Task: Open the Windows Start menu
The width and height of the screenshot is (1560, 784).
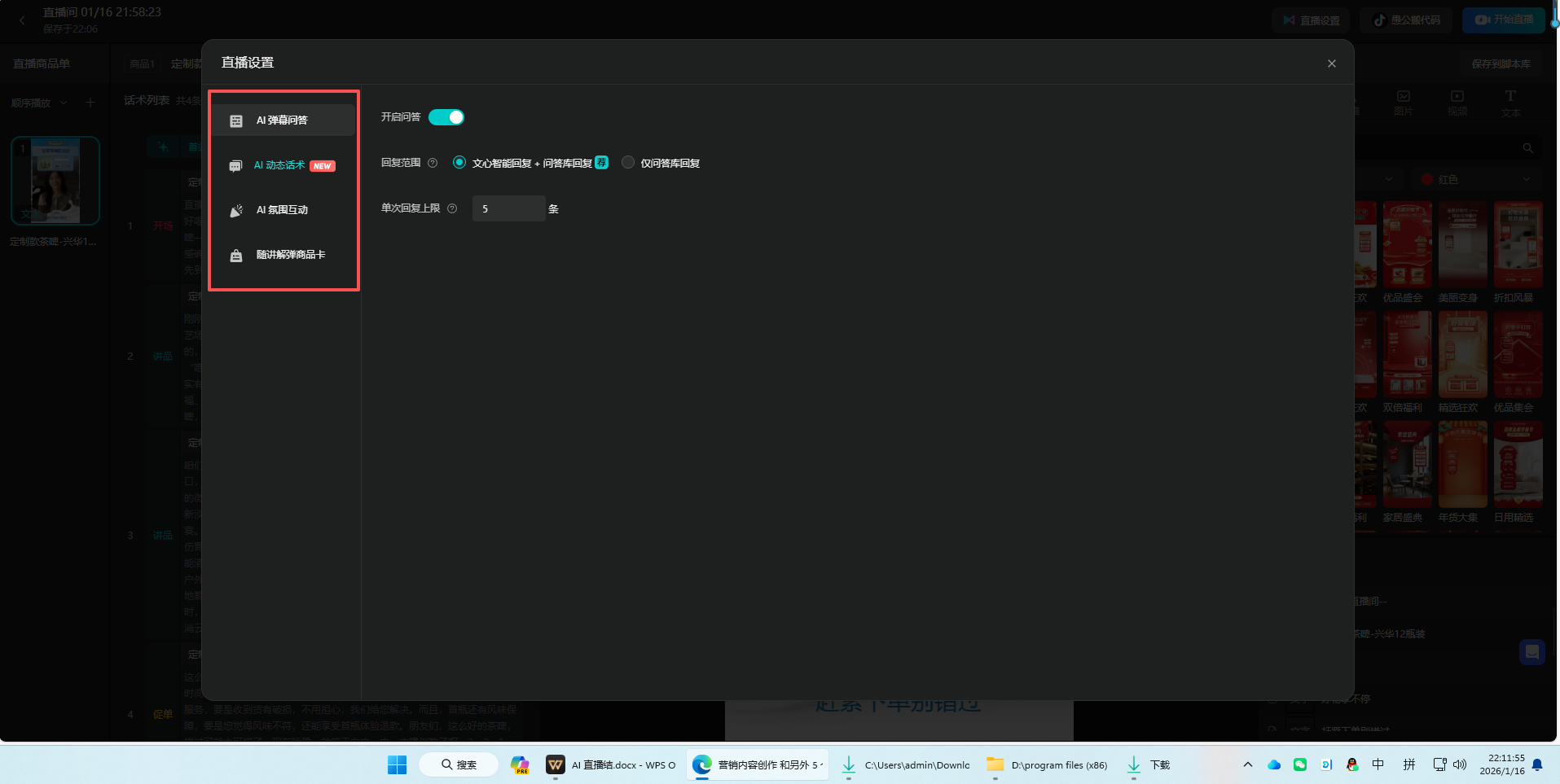Action: 397,764
